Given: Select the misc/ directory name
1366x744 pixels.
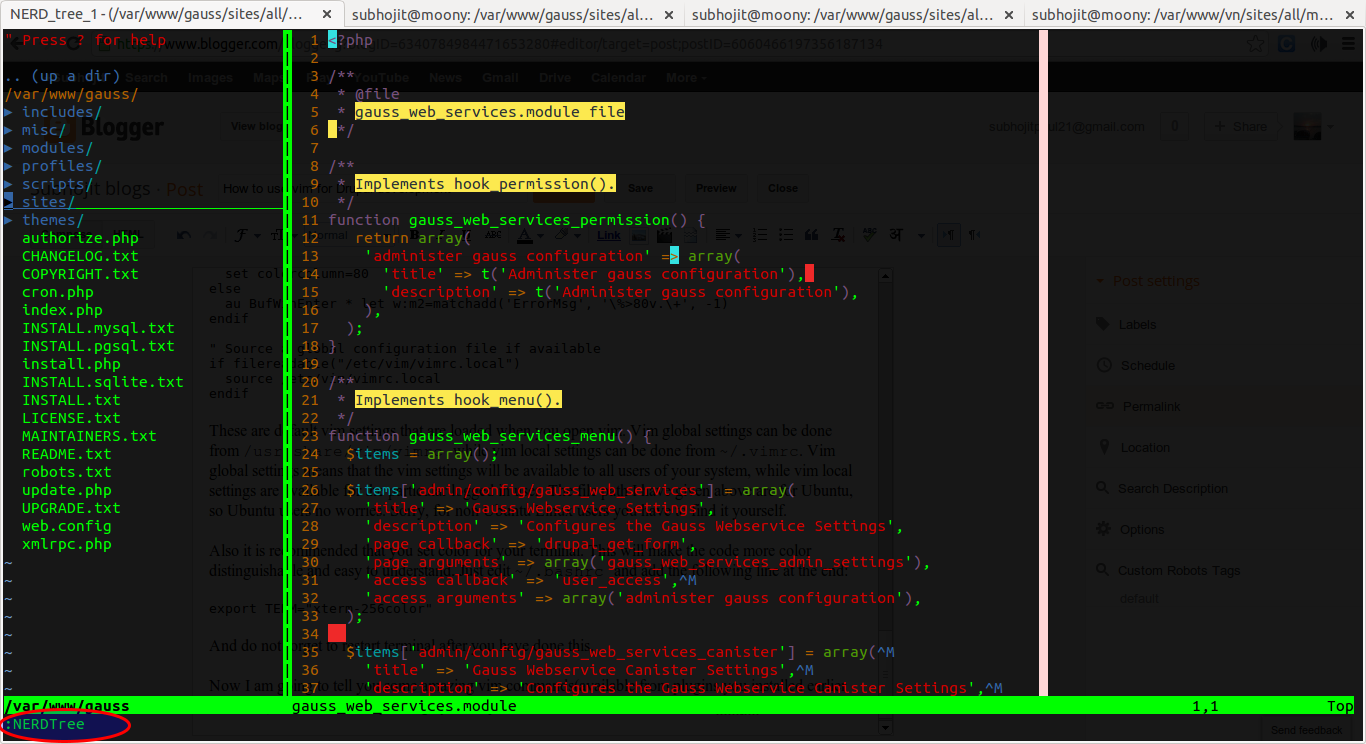Looking at the screenshot, I should point(44,130).
